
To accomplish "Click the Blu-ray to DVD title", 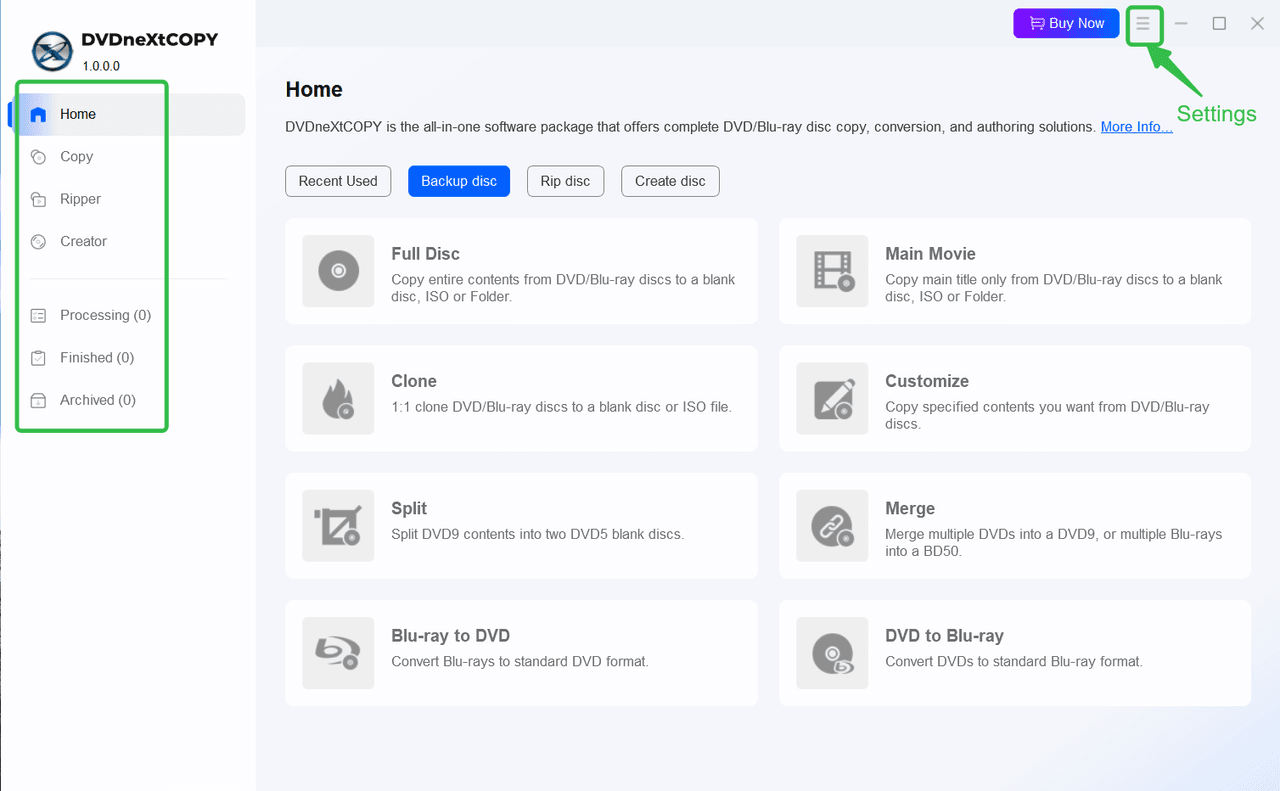I will [x=450, y=636].
